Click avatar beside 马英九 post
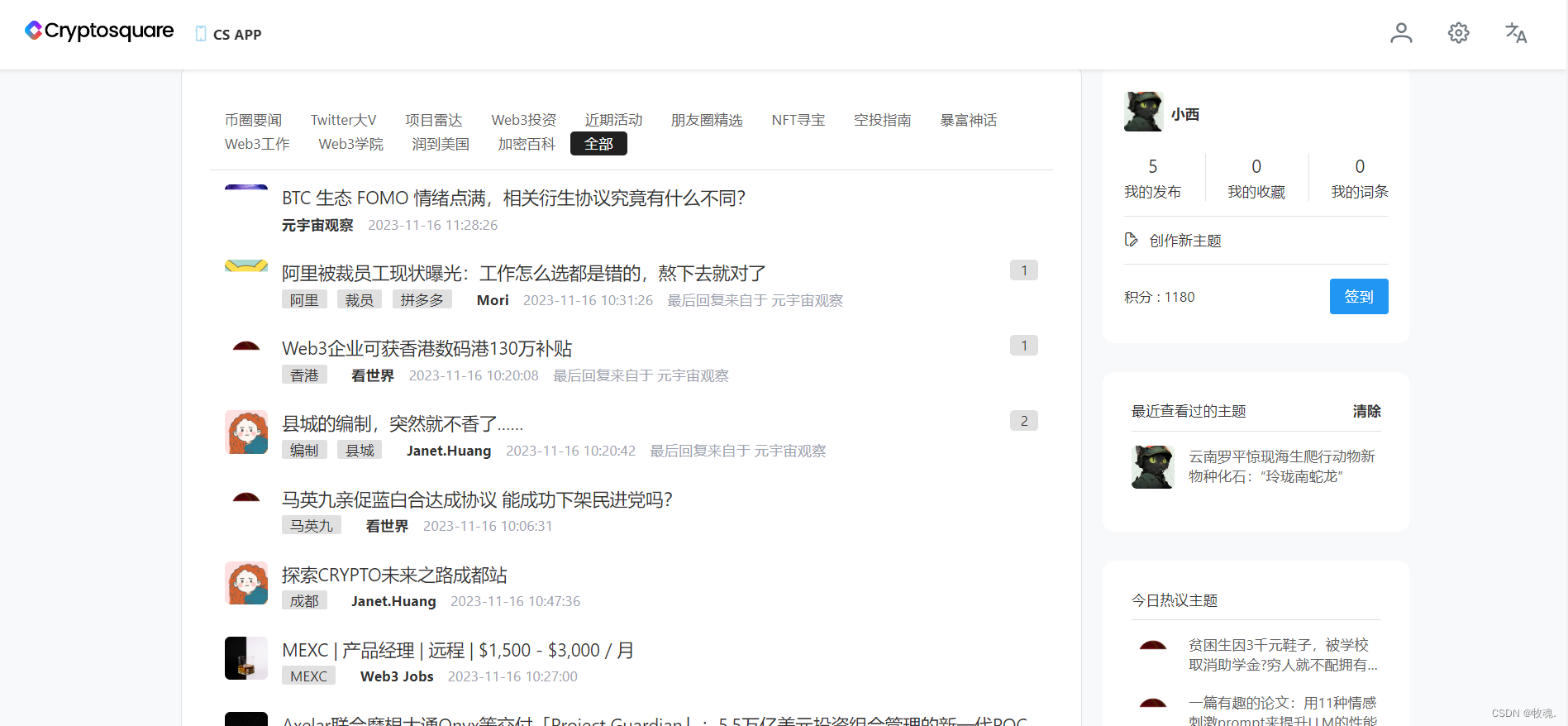Screen dimensions: 1568x726 pyautogui.click(x=246, y=497)
